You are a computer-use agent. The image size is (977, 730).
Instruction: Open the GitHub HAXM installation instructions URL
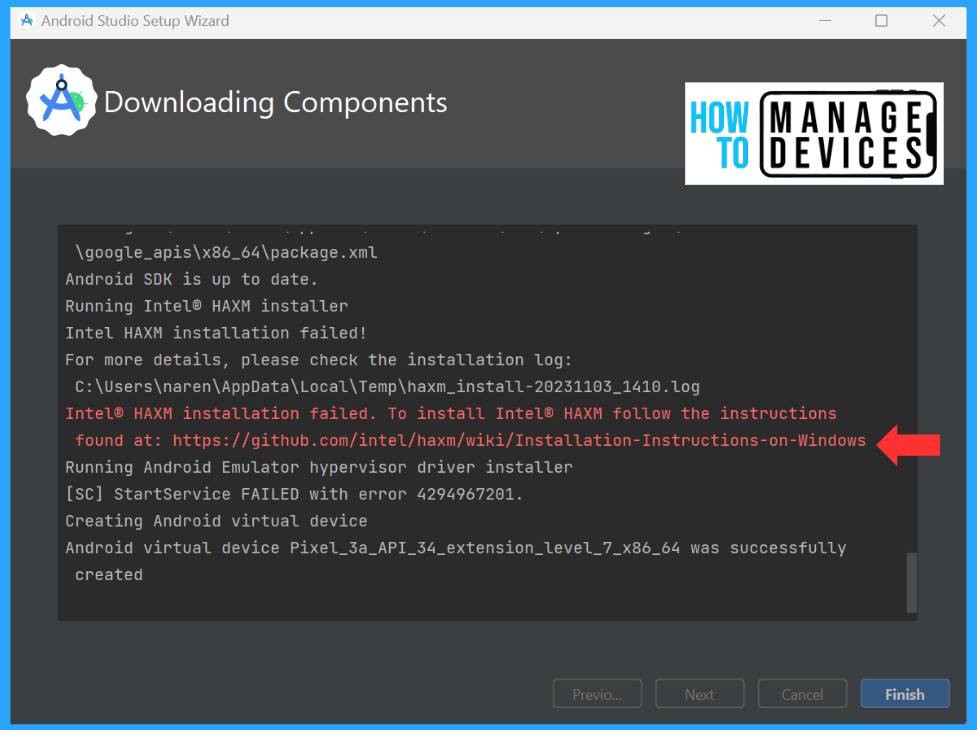519,440
